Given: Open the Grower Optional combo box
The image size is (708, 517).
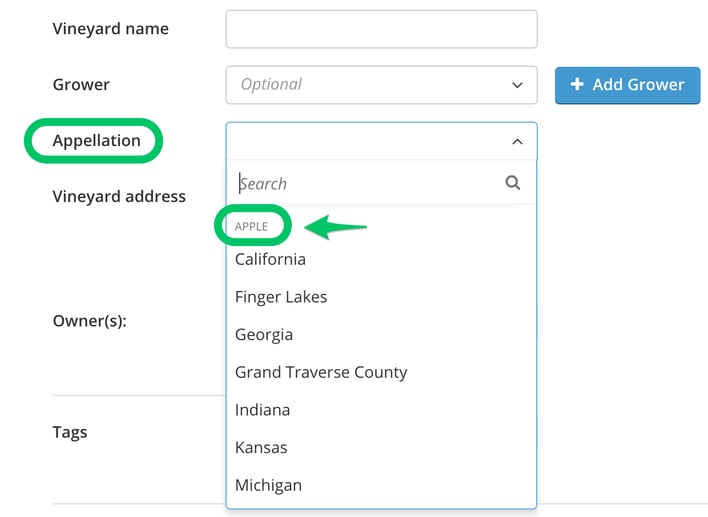Looking at the screenshot, I should [x=382, y=85].
